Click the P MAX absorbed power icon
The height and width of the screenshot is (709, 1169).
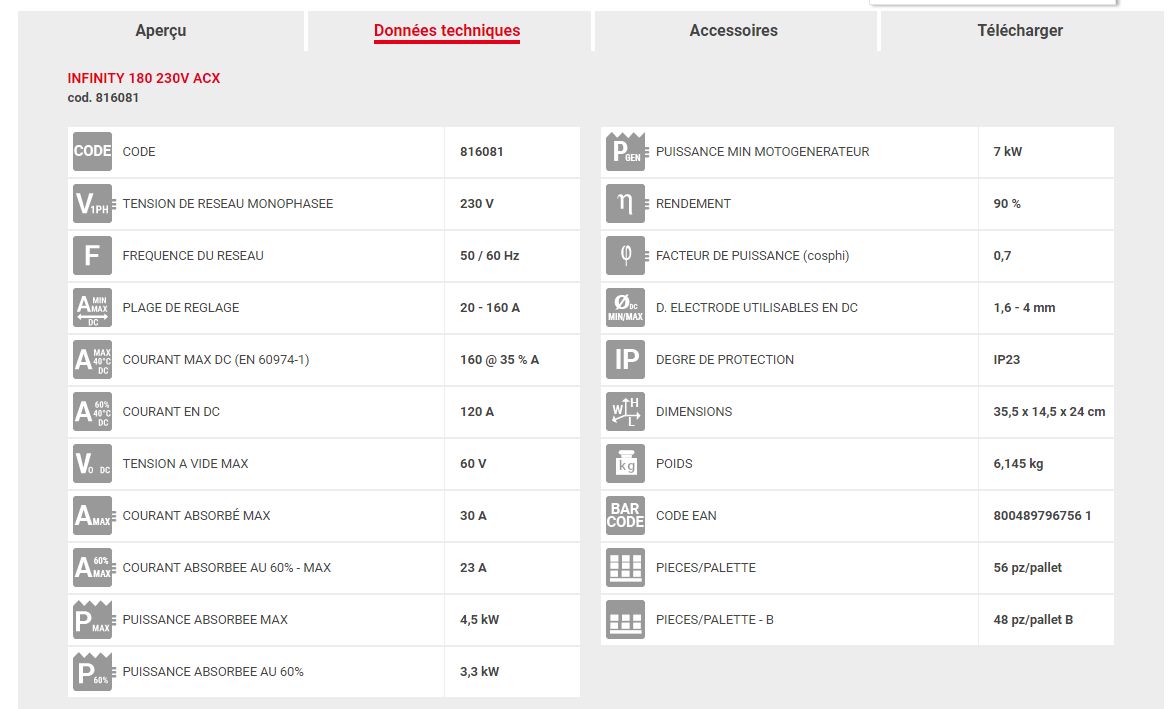[x=92, y=620]
